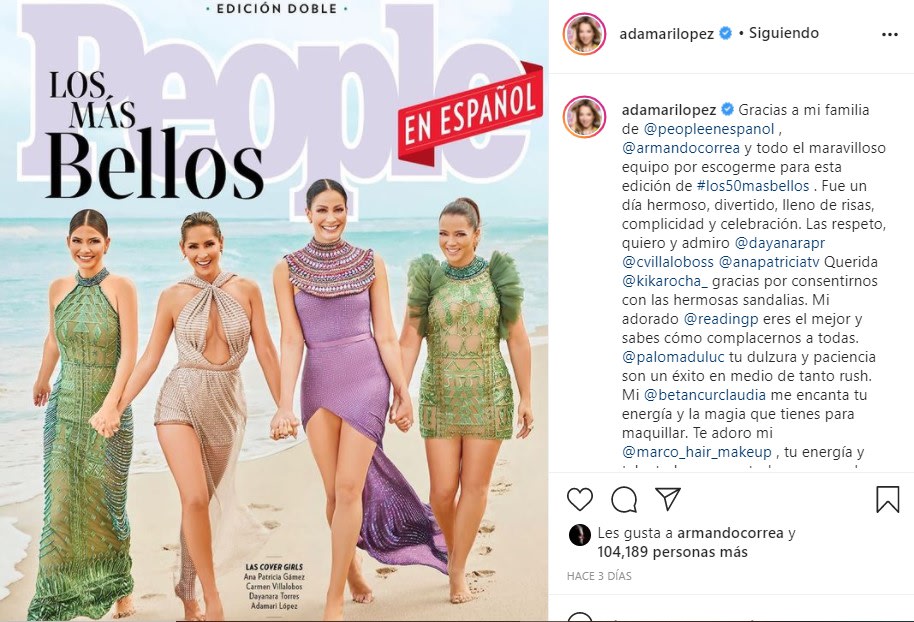The width and height of the screenshot is (914, 622).
Task: Open comments via the speech bubble icon
Action: (x=624, y=500)
